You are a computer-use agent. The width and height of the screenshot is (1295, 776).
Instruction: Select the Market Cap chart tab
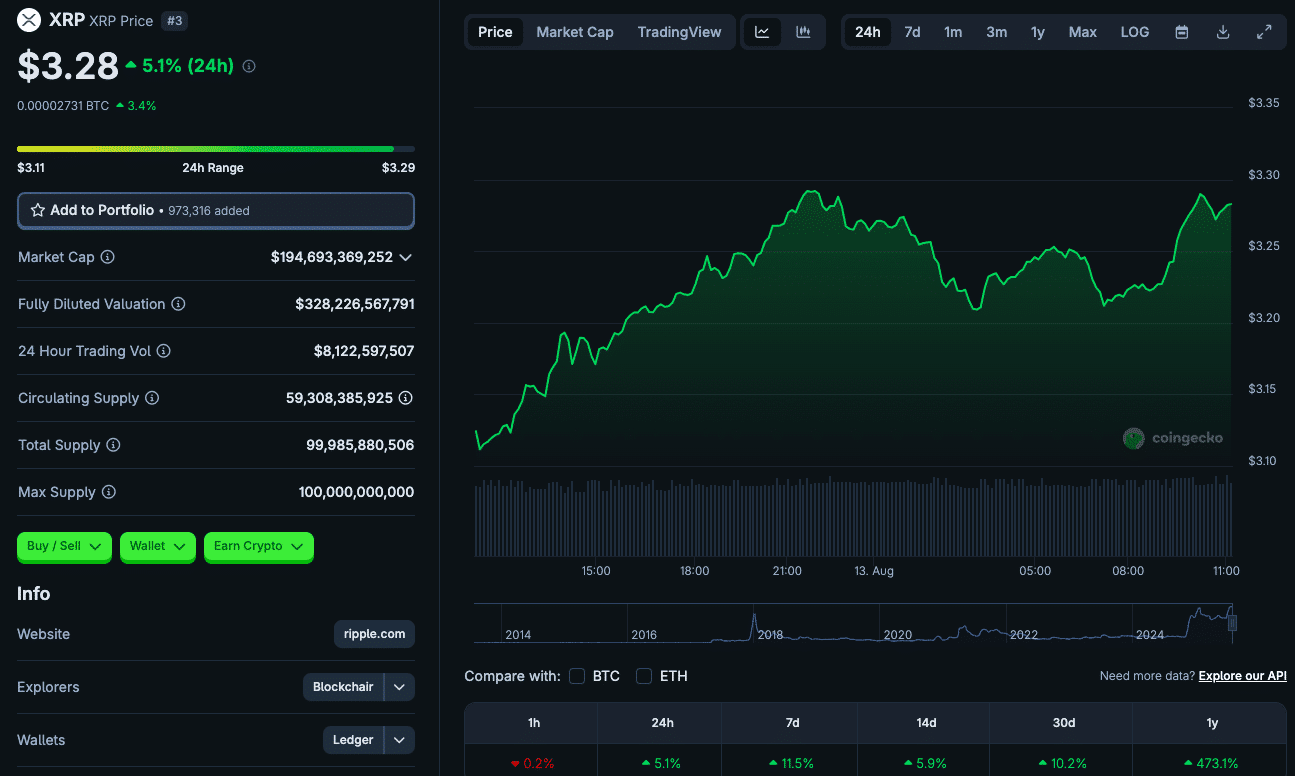[575, 32]
